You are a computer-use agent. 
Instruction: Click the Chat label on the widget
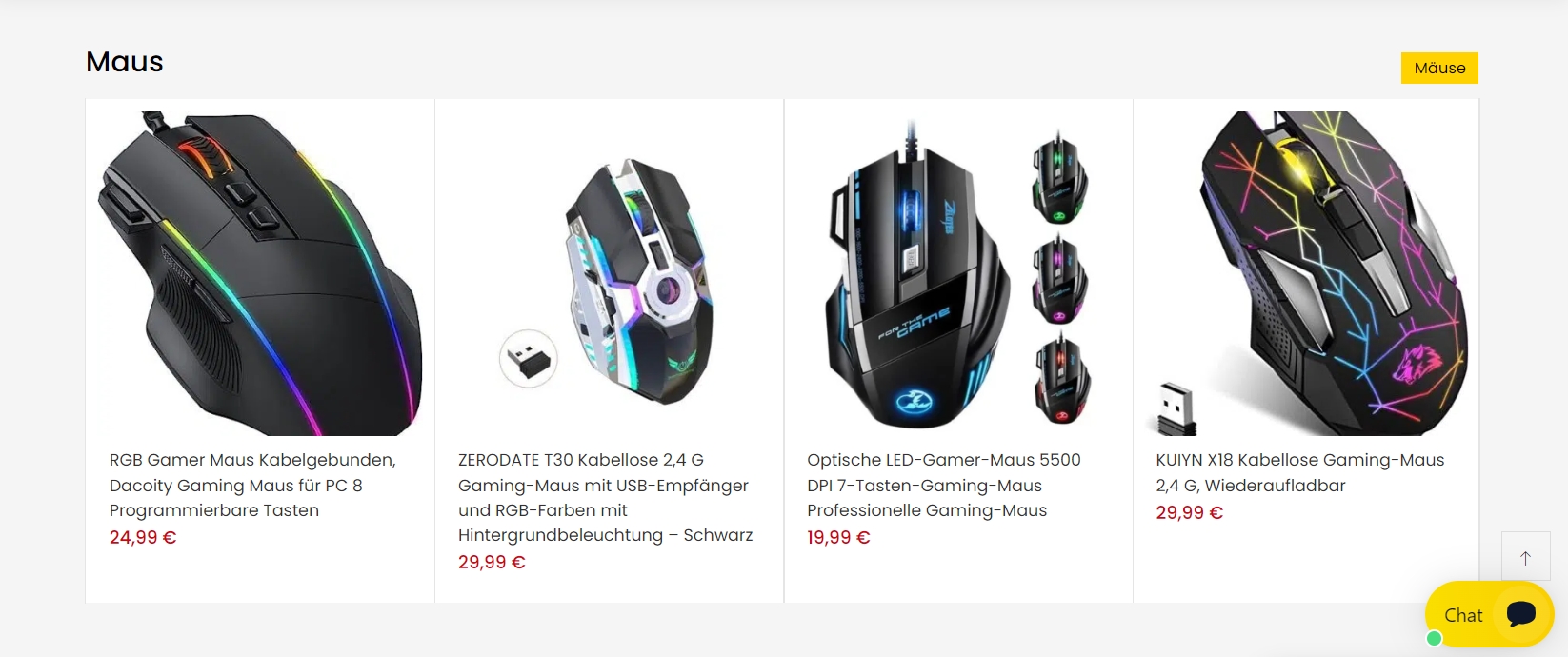[x=1463, y=615]
